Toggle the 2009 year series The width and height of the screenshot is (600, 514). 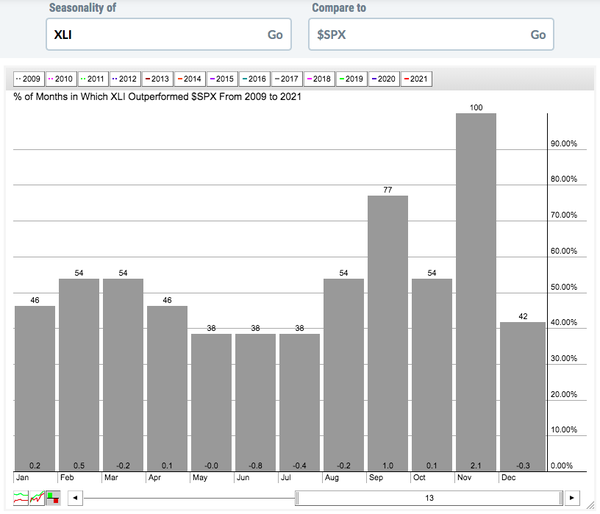27,78
